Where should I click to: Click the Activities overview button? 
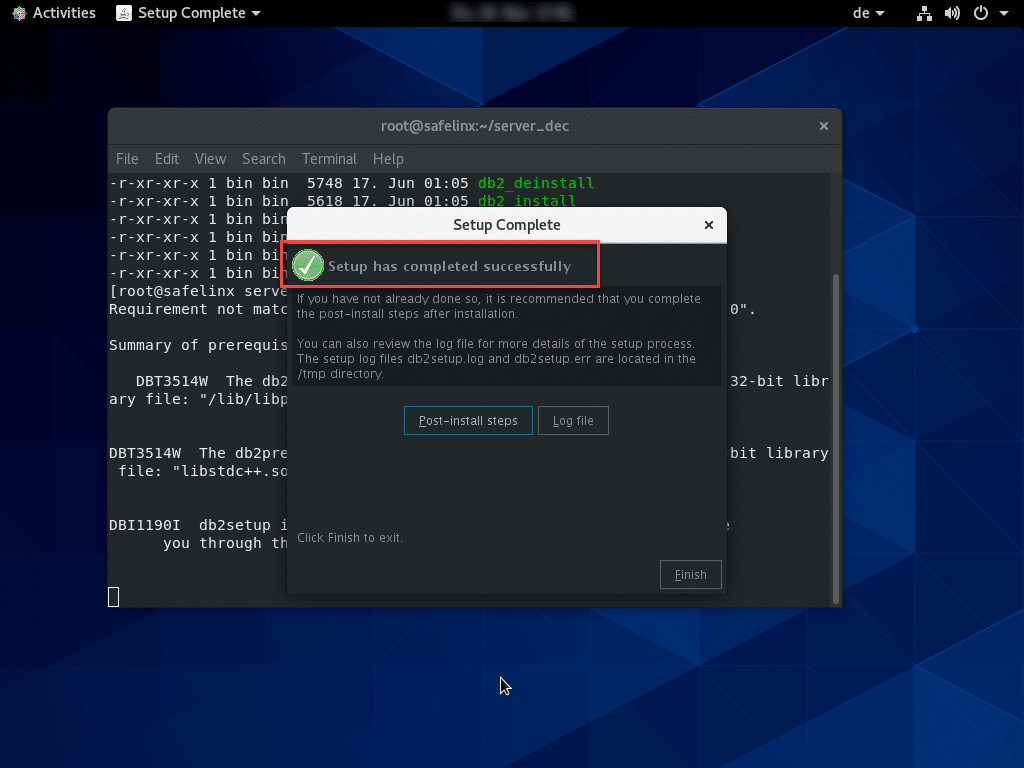click(x=54, y=13)
